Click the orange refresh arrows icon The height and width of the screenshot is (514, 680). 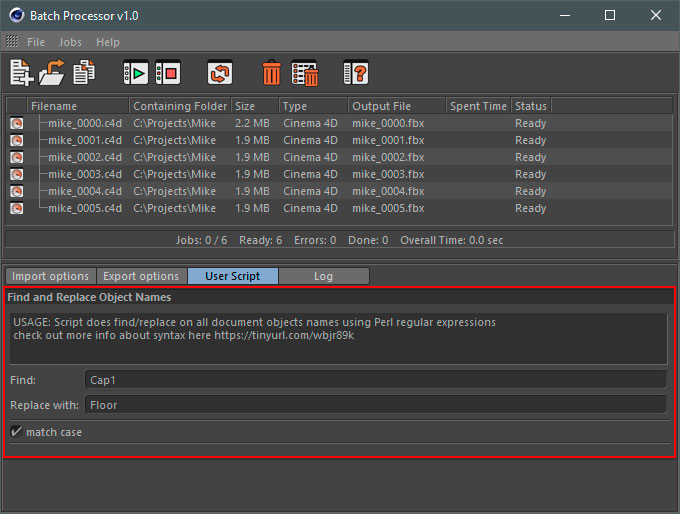pyautogui.click(x=220, y=73)
